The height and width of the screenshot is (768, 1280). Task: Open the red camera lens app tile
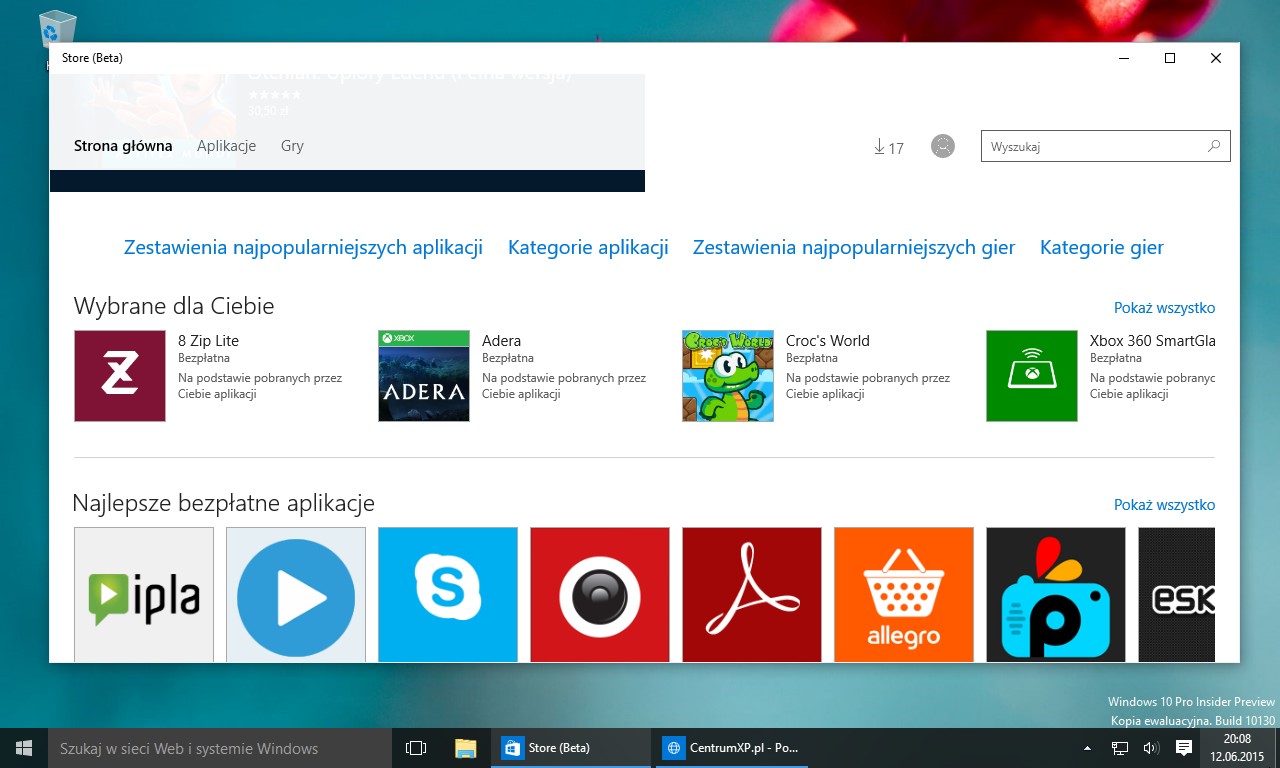tap(600, 595)
